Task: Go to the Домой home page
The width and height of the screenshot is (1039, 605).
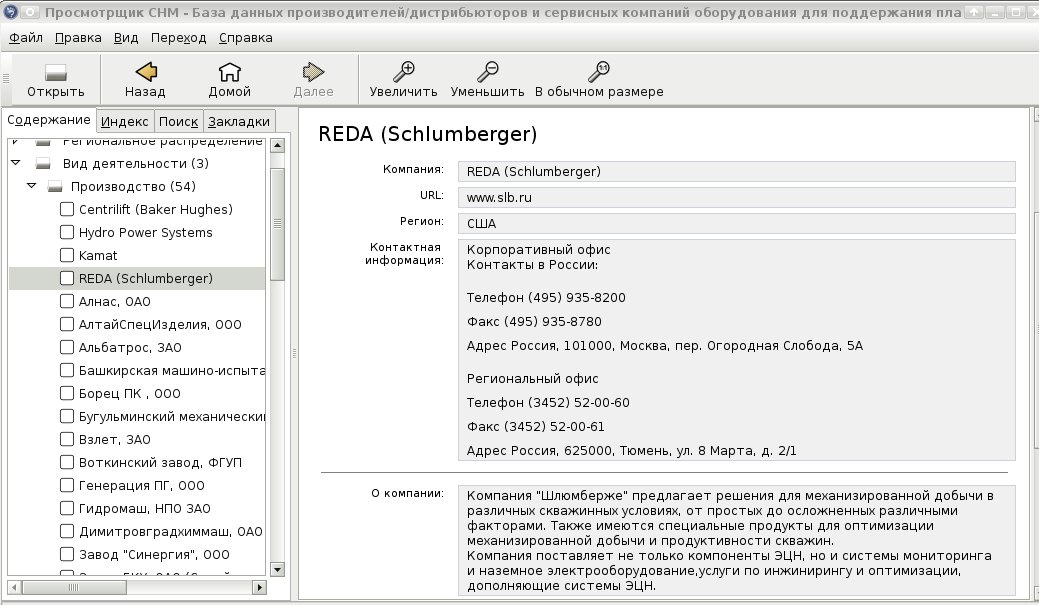Action: point(229,72)
